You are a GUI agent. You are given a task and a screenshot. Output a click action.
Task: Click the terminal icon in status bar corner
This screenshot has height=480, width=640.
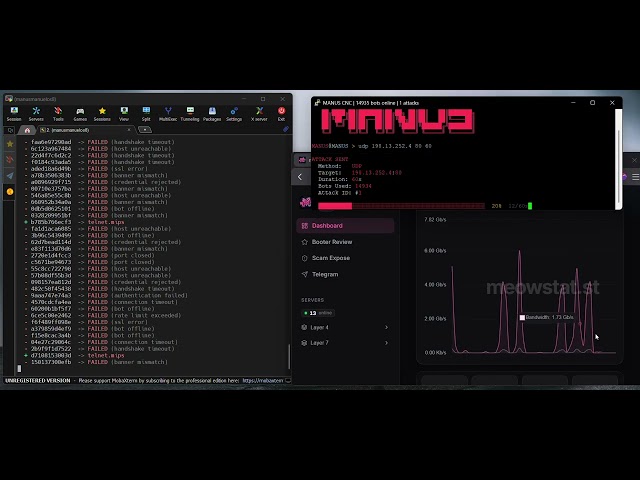point(288,380)
